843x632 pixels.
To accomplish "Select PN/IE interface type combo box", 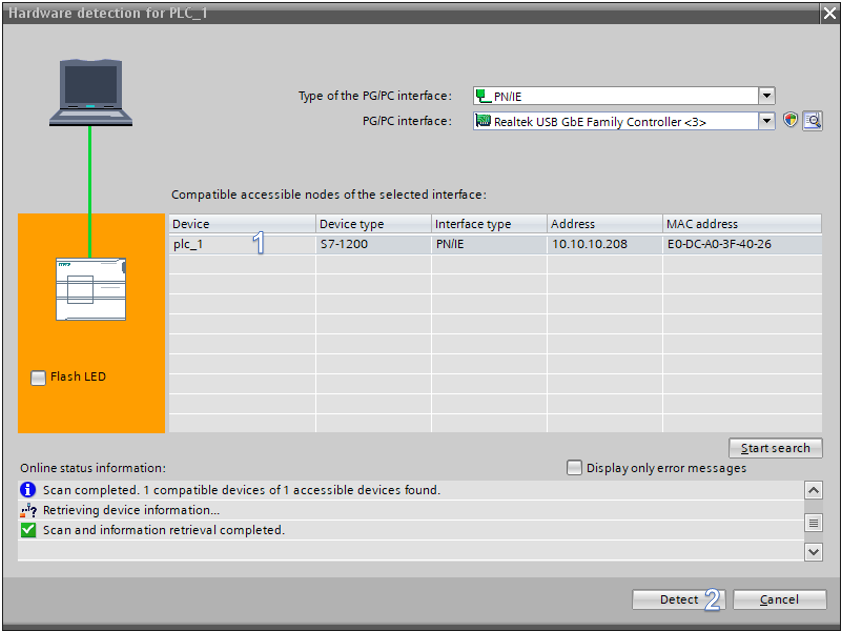I will [x=624, y=96].
